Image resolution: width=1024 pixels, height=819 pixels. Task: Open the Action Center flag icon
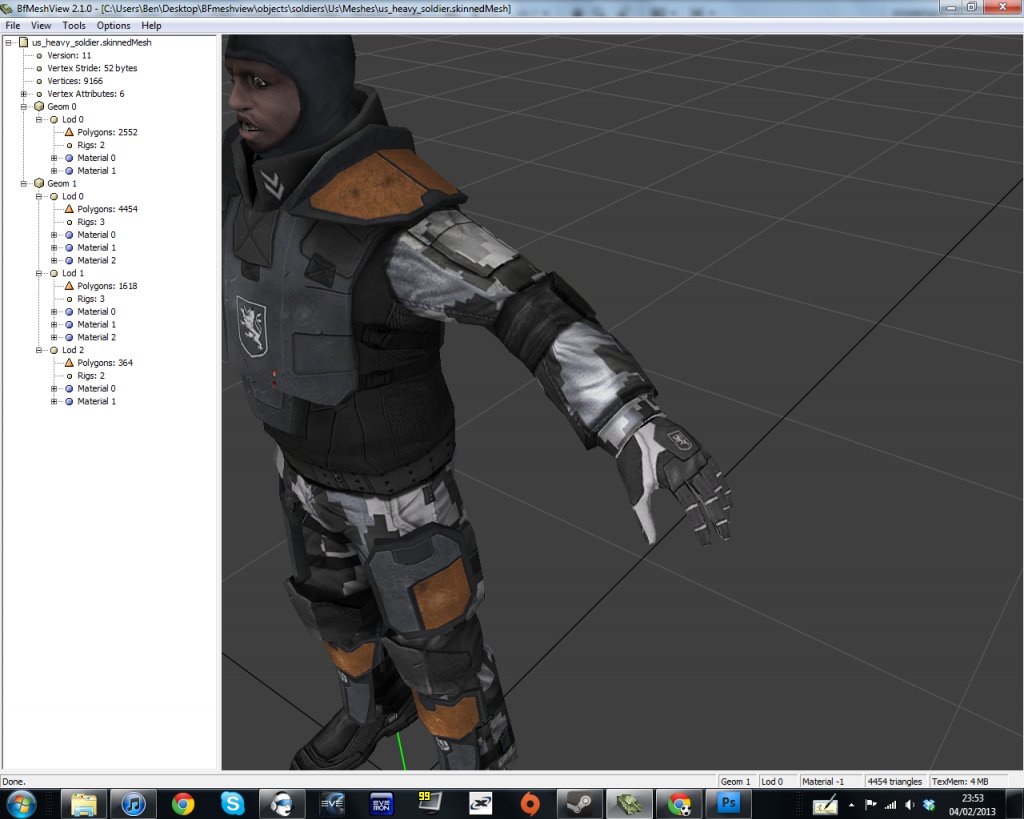871,805
